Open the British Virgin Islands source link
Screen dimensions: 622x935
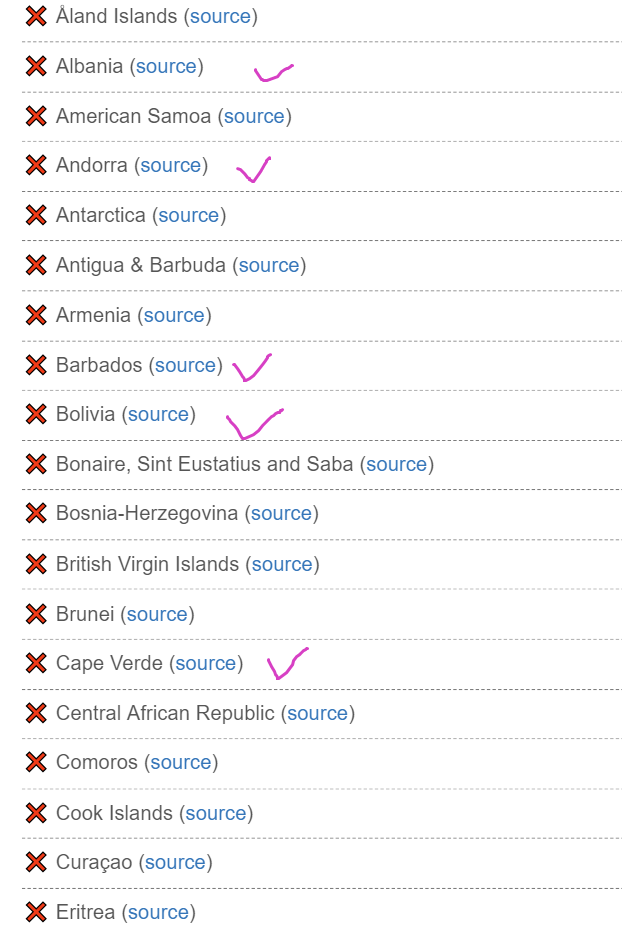(282, 564)
